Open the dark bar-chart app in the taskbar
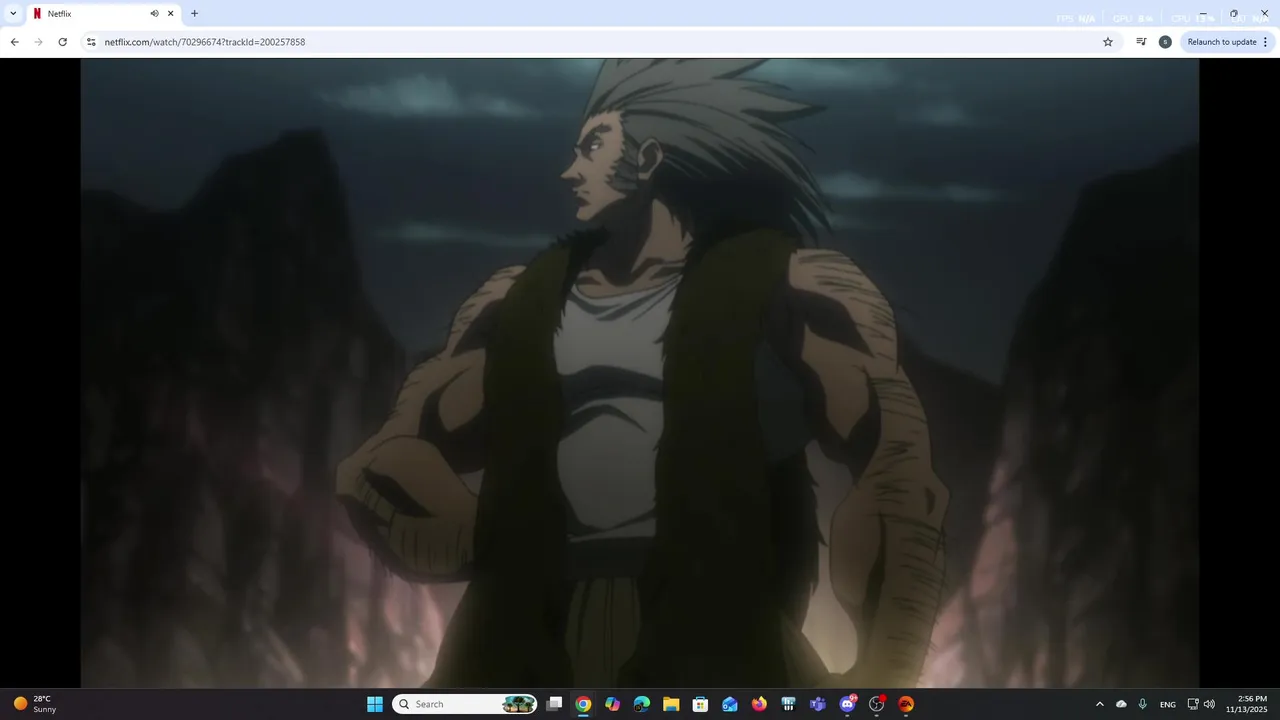This screenshot has height=720, width=1280. tap(788, 704)
